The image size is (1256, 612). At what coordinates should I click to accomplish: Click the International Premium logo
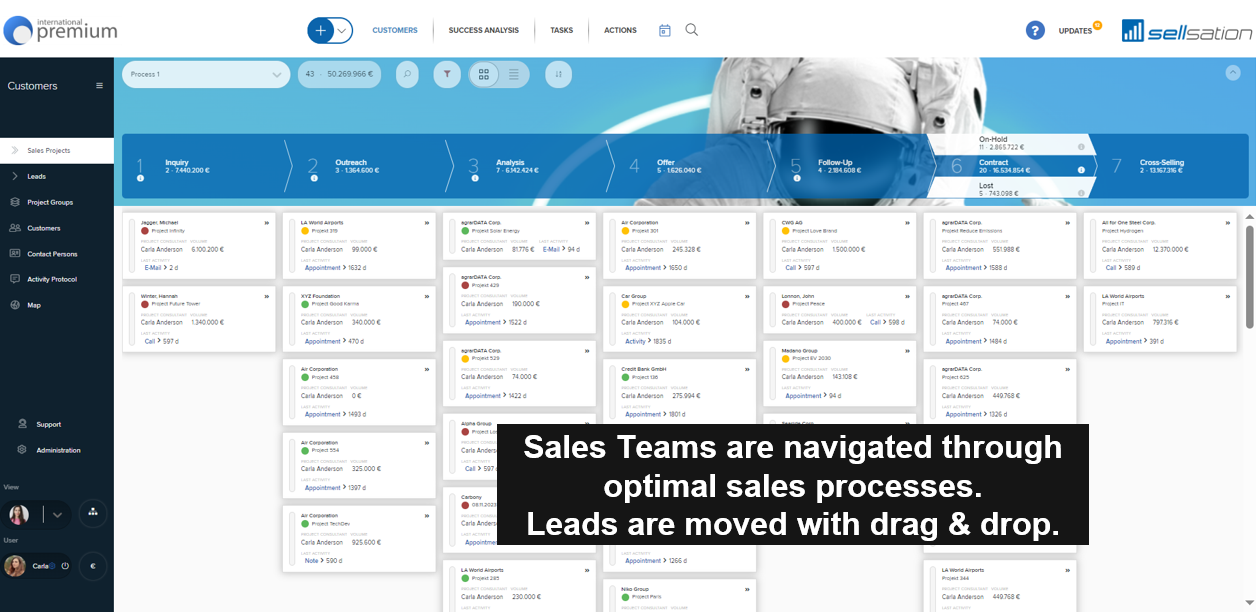point(61,29)
